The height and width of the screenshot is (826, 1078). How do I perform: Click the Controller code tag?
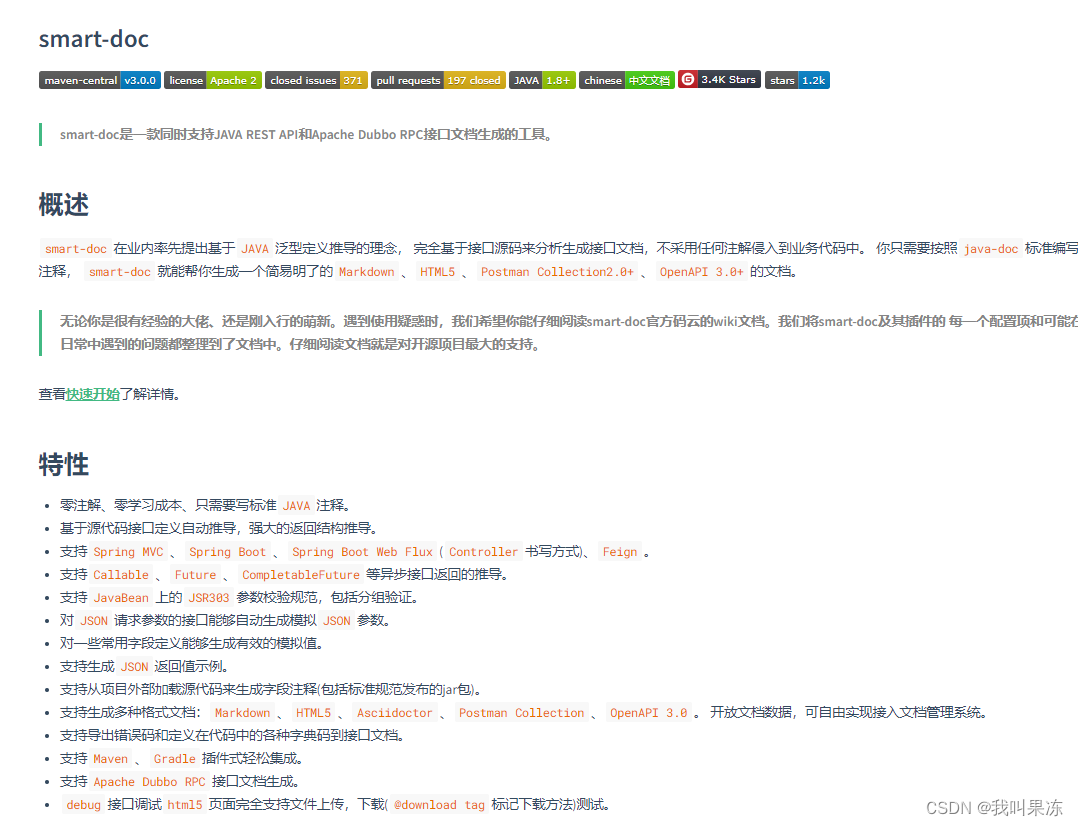pos(483,552)
